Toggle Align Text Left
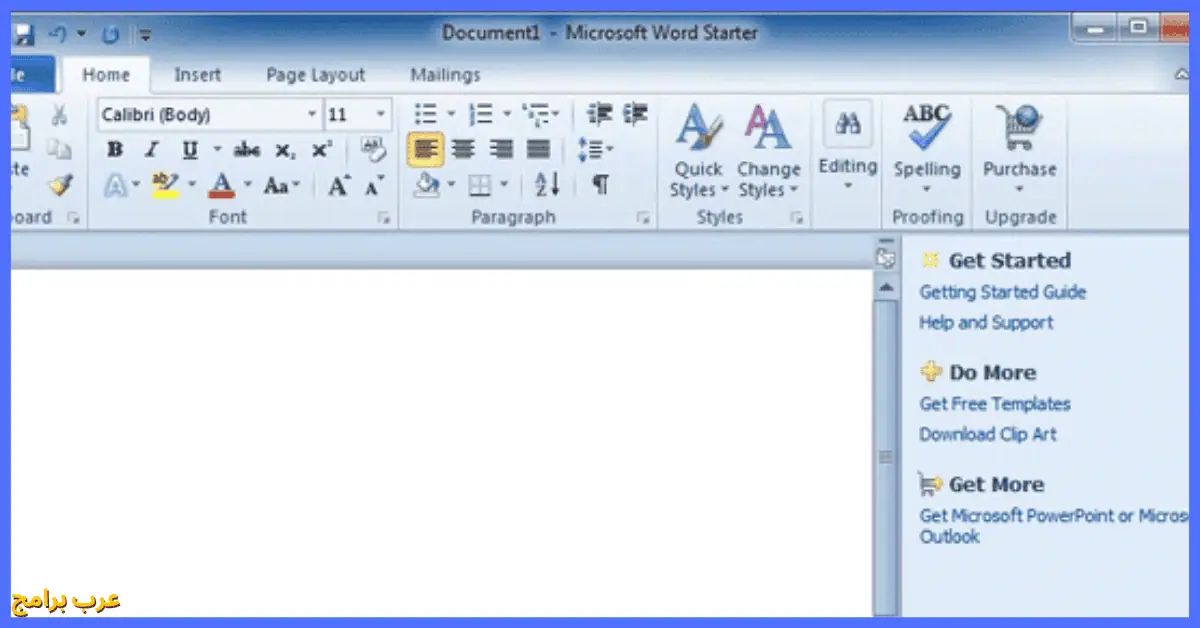Viewport: 1200px width, 628px height. coord(426,150)
